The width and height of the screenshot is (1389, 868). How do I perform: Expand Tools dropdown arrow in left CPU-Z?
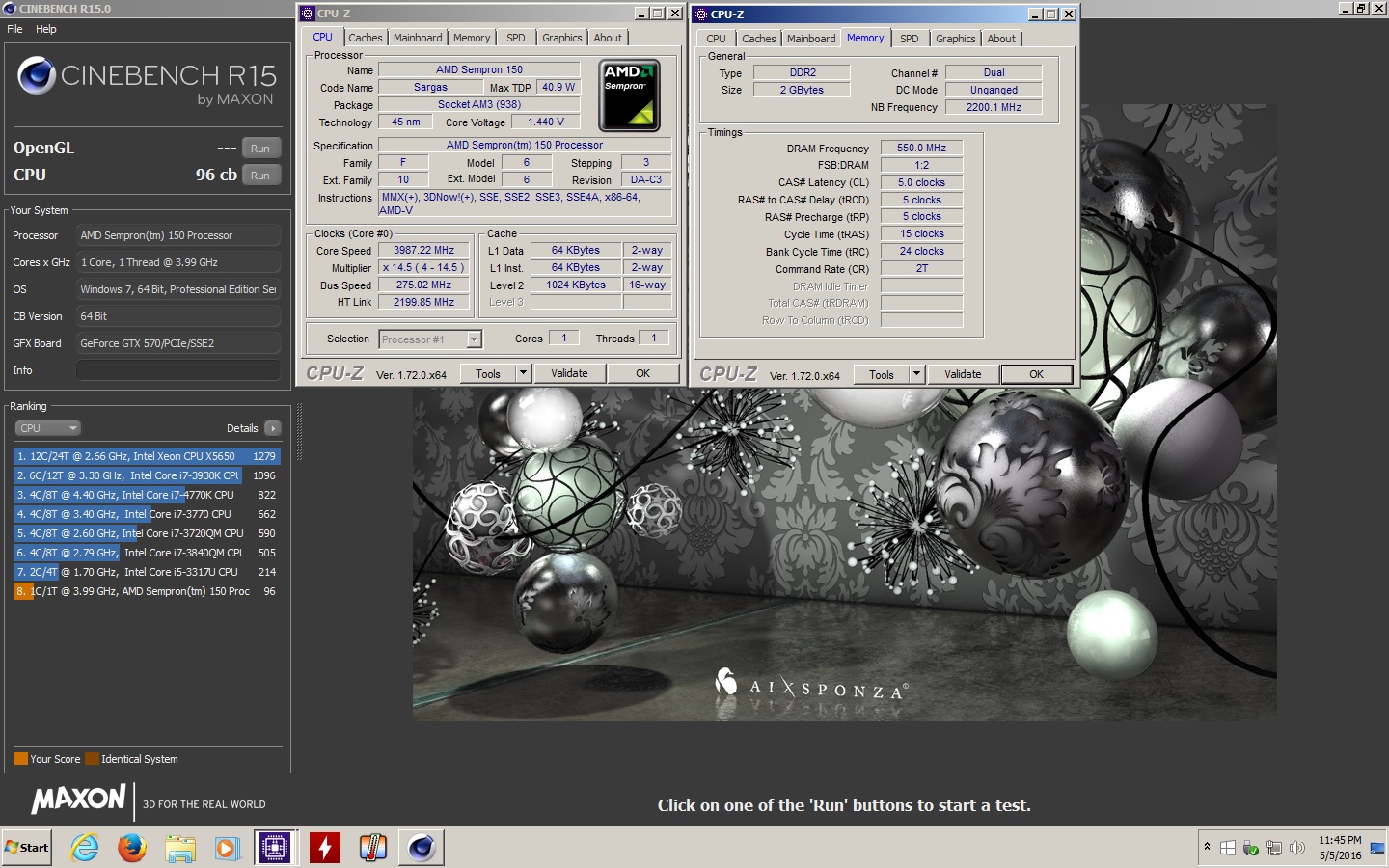click(524, 373)
